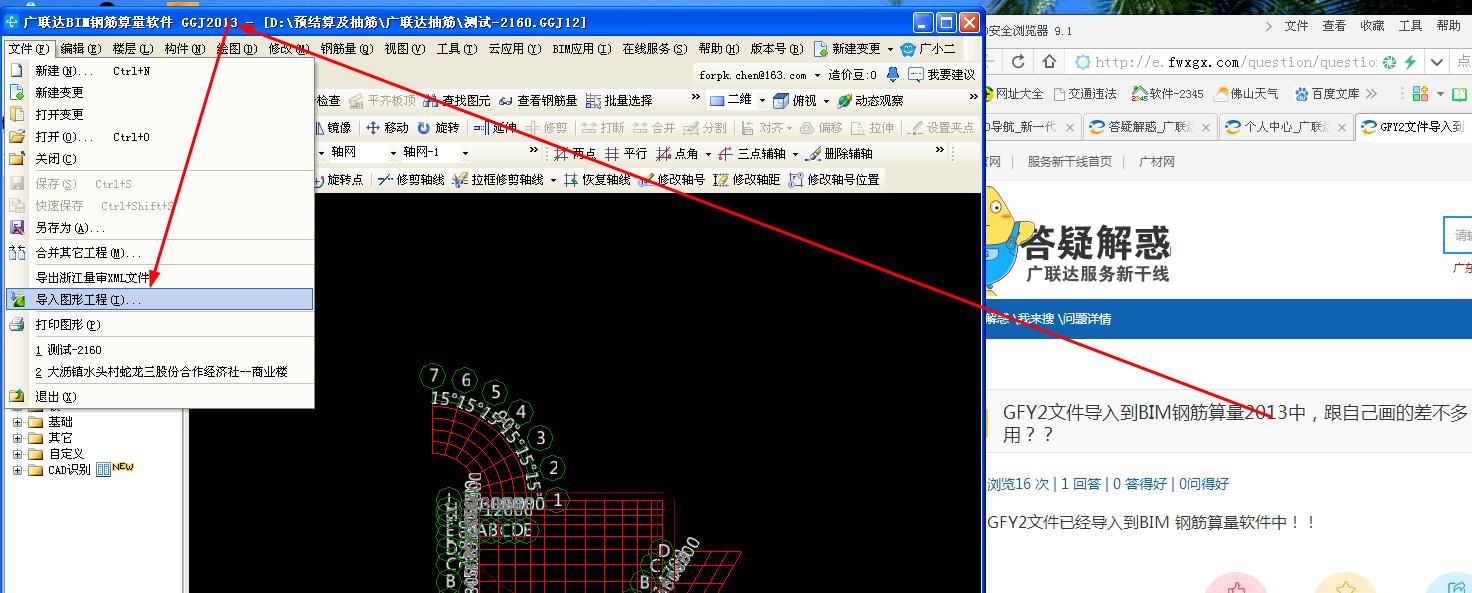
Task: Click the 旋转 rotate tool
Action: [x=439, y=127]
